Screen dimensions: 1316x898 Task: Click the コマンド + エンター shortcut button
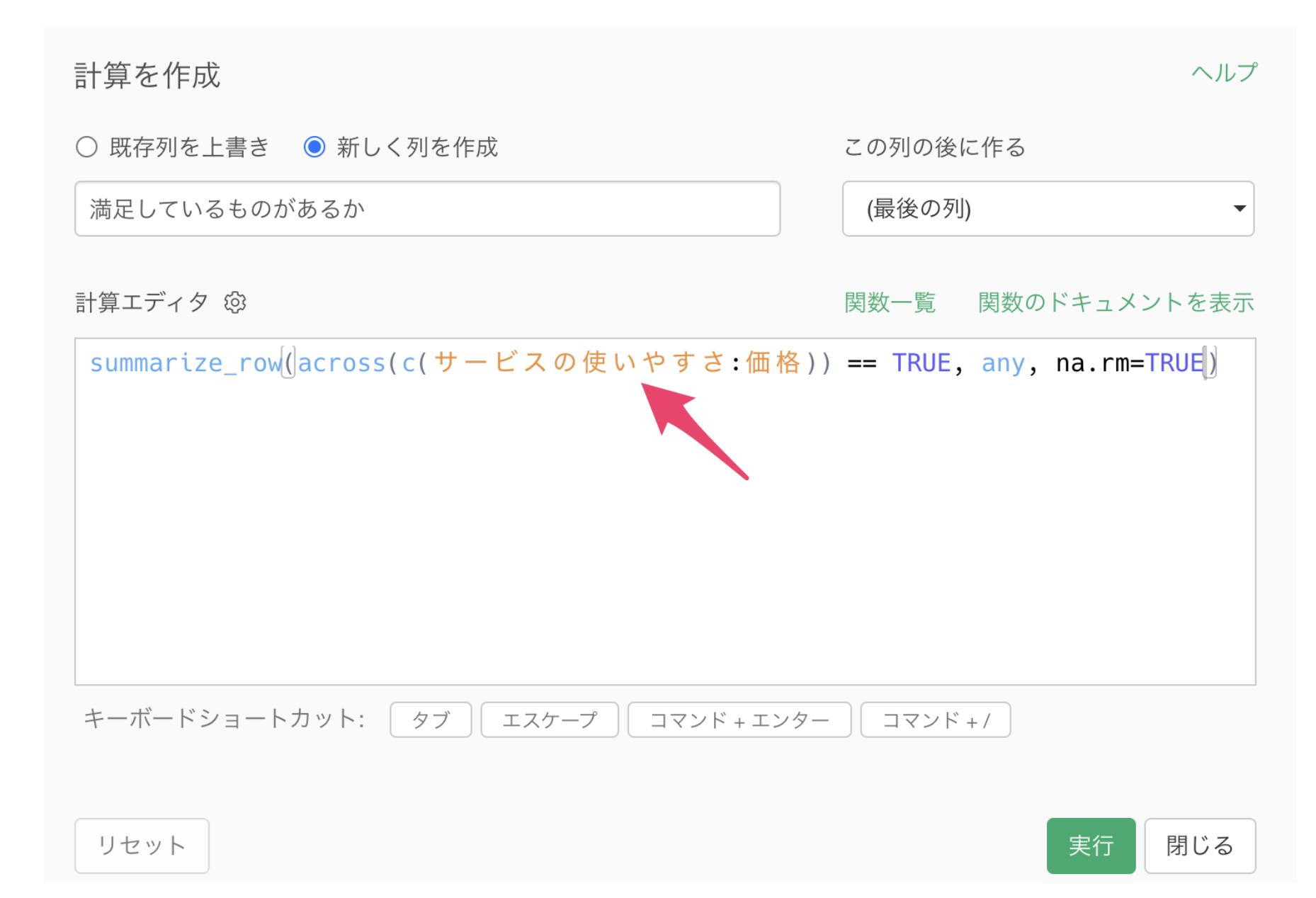coord(739,720)
